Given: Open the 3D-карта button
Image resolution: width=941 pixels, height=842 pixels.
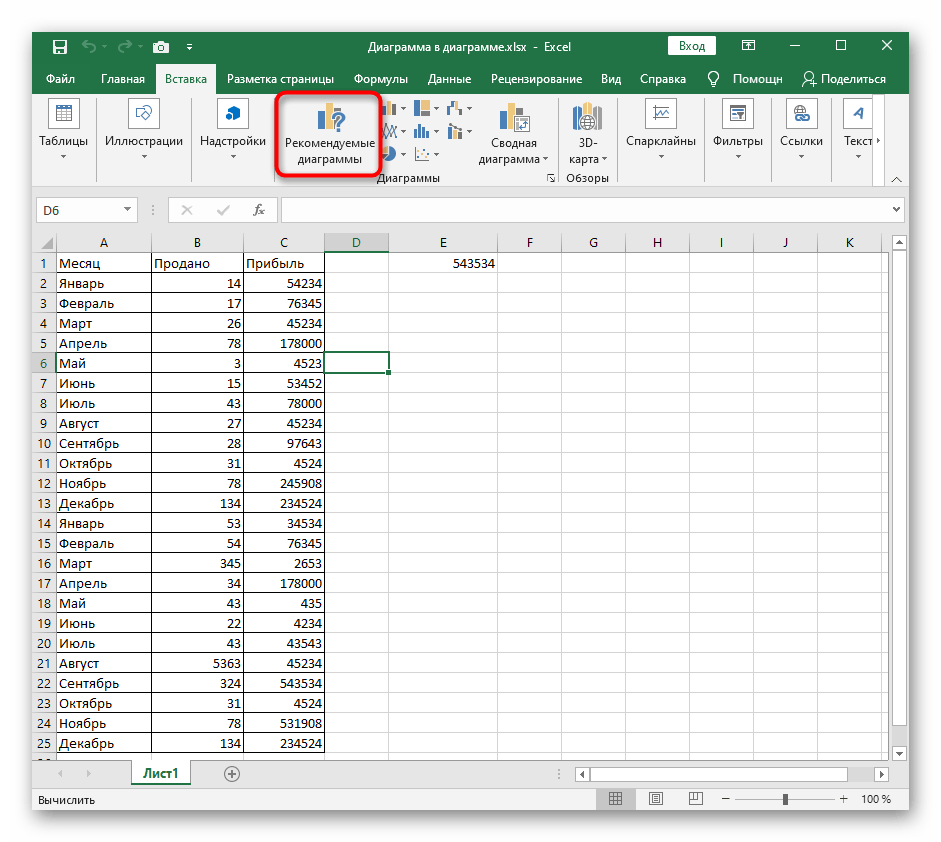Looking at the screenshot, I should click(588, 133).
